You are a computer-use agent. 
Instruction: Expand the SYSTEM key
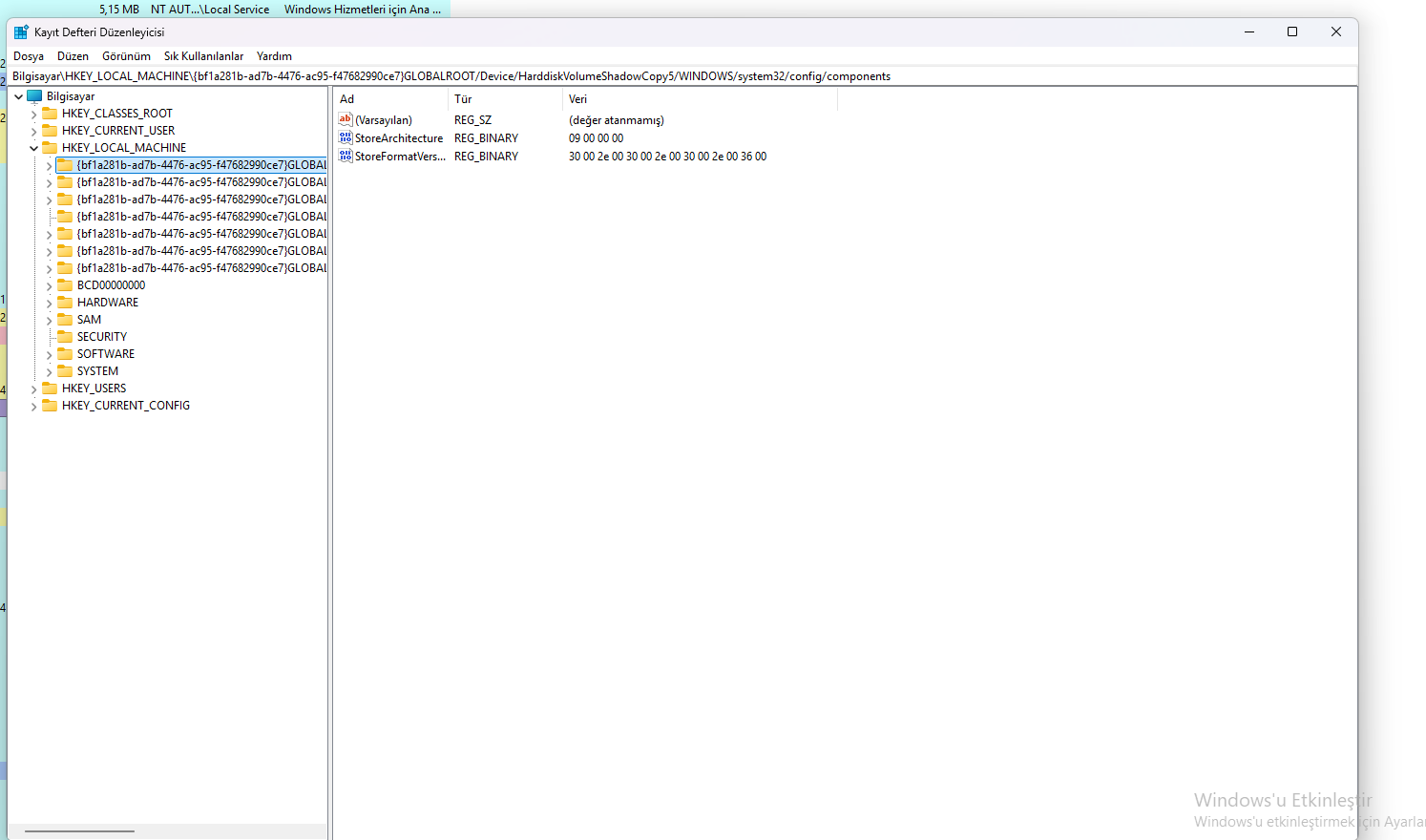[x=50, y=371]
